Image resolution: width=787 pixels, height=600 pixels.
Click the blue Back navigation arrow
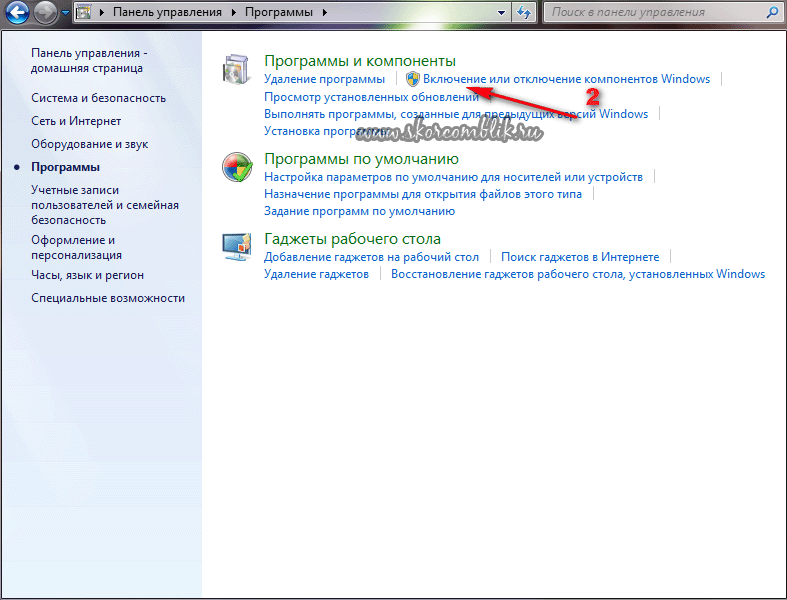[18, 12]
